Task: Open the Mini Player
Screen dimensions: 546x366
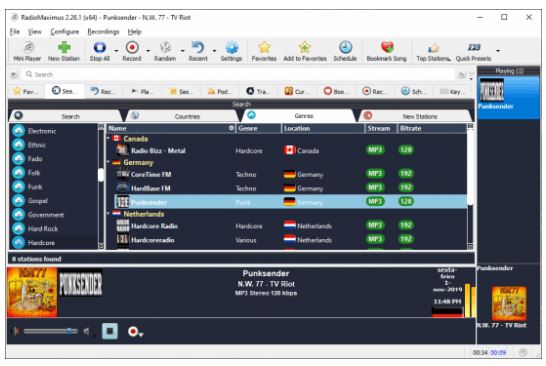Action: (27, 51)
